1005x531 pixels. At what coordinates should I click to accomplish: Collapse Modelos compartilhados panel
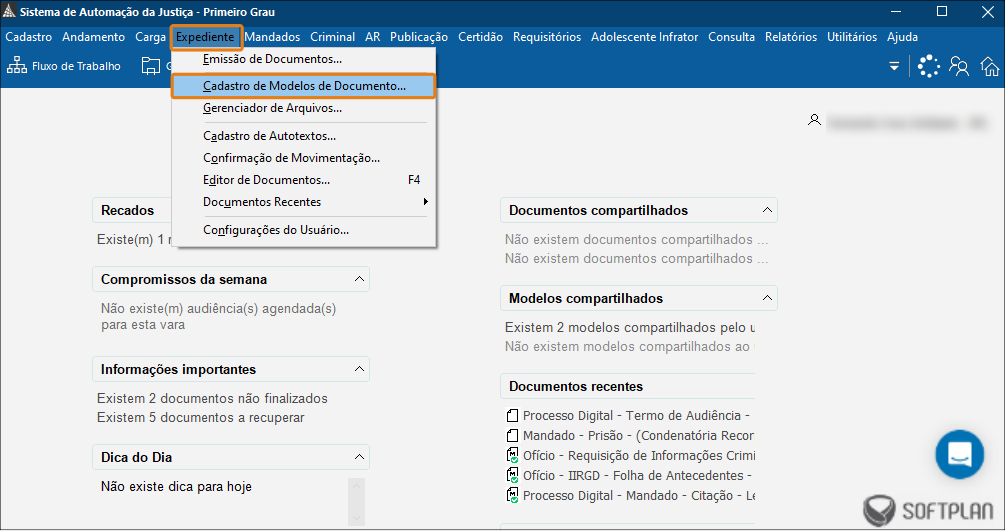tap(767, 298)
